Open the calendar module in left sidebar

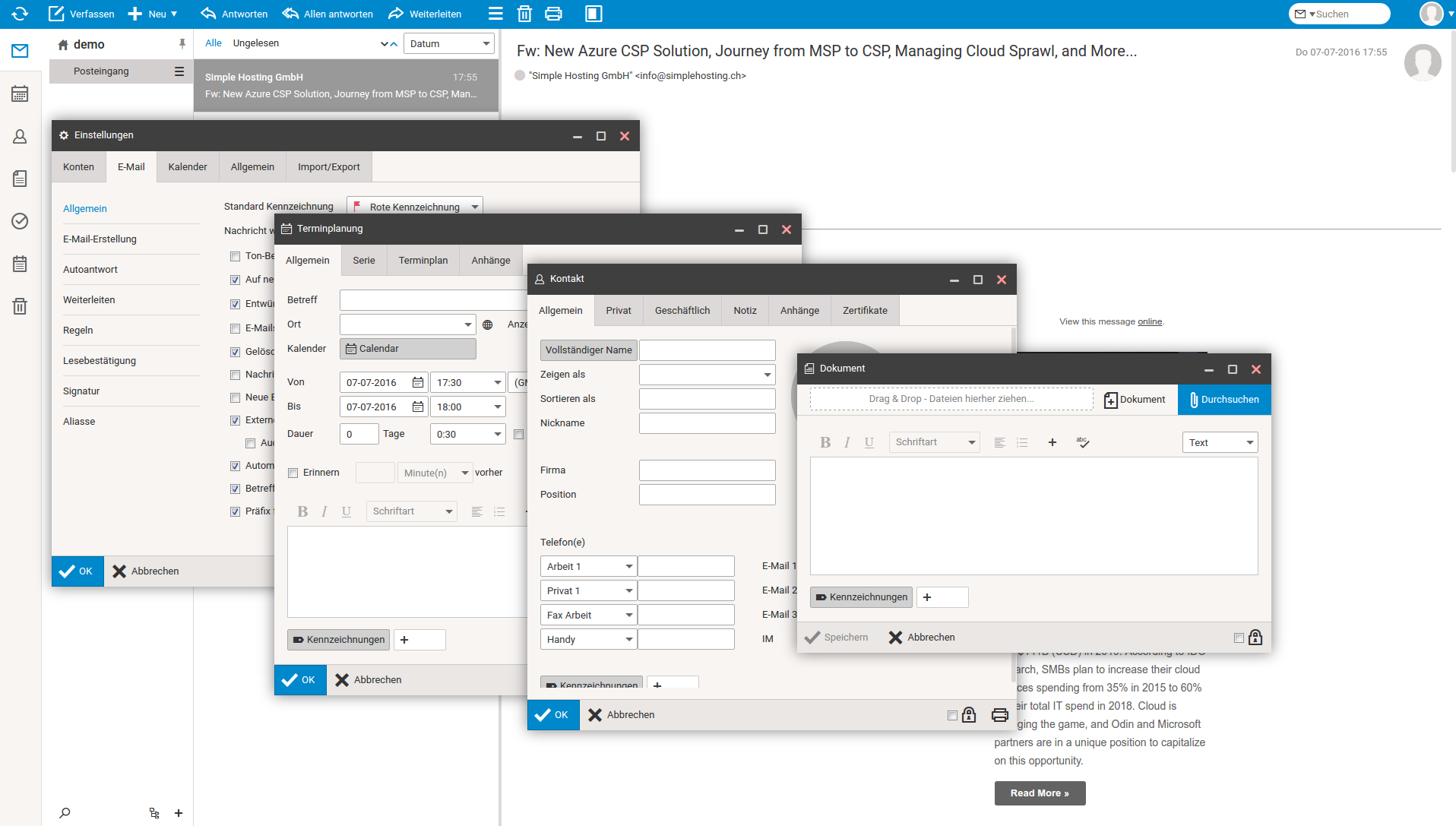coord(20,94)
